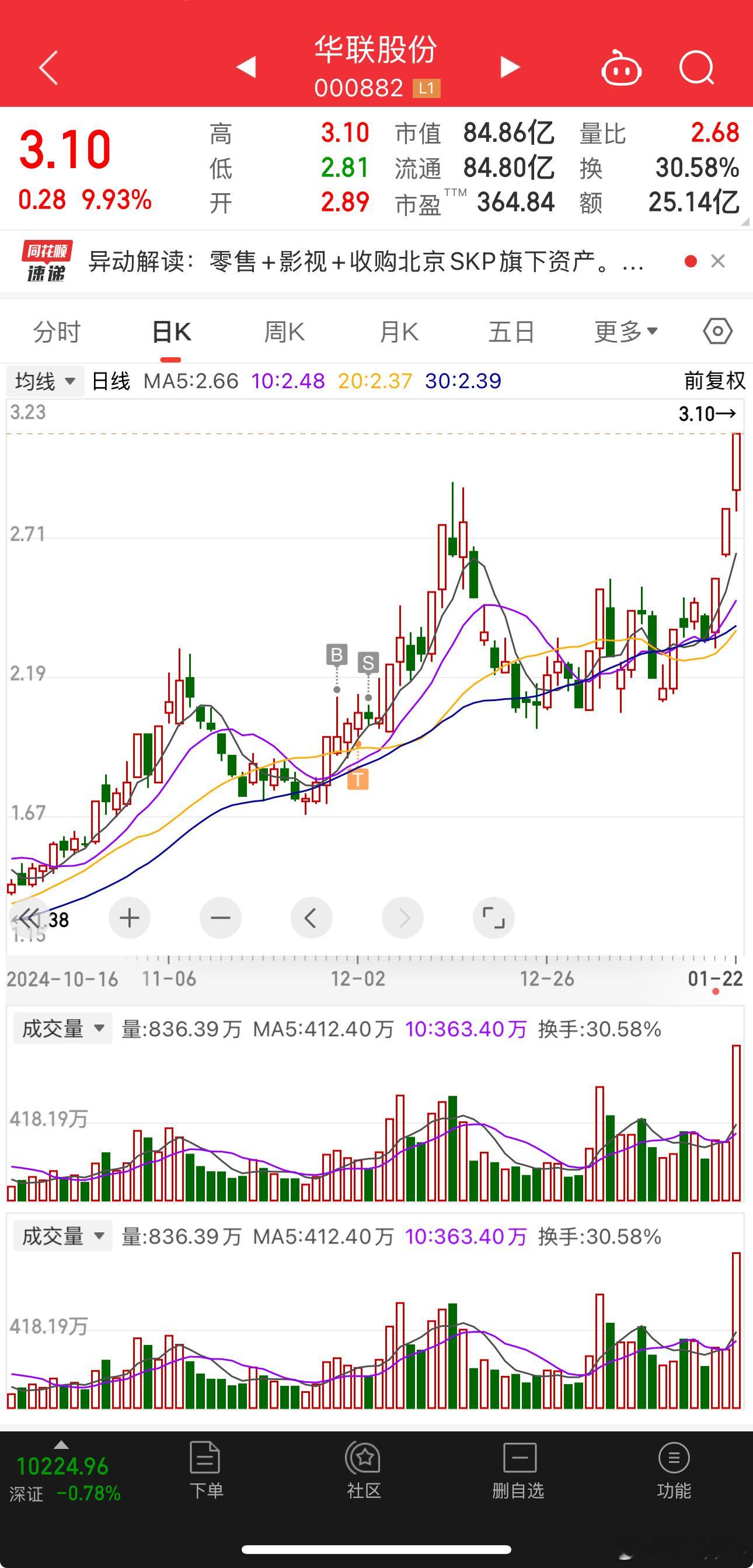
Task: Go to previous stock with left triangle
Action: click(x=246, y=67)
